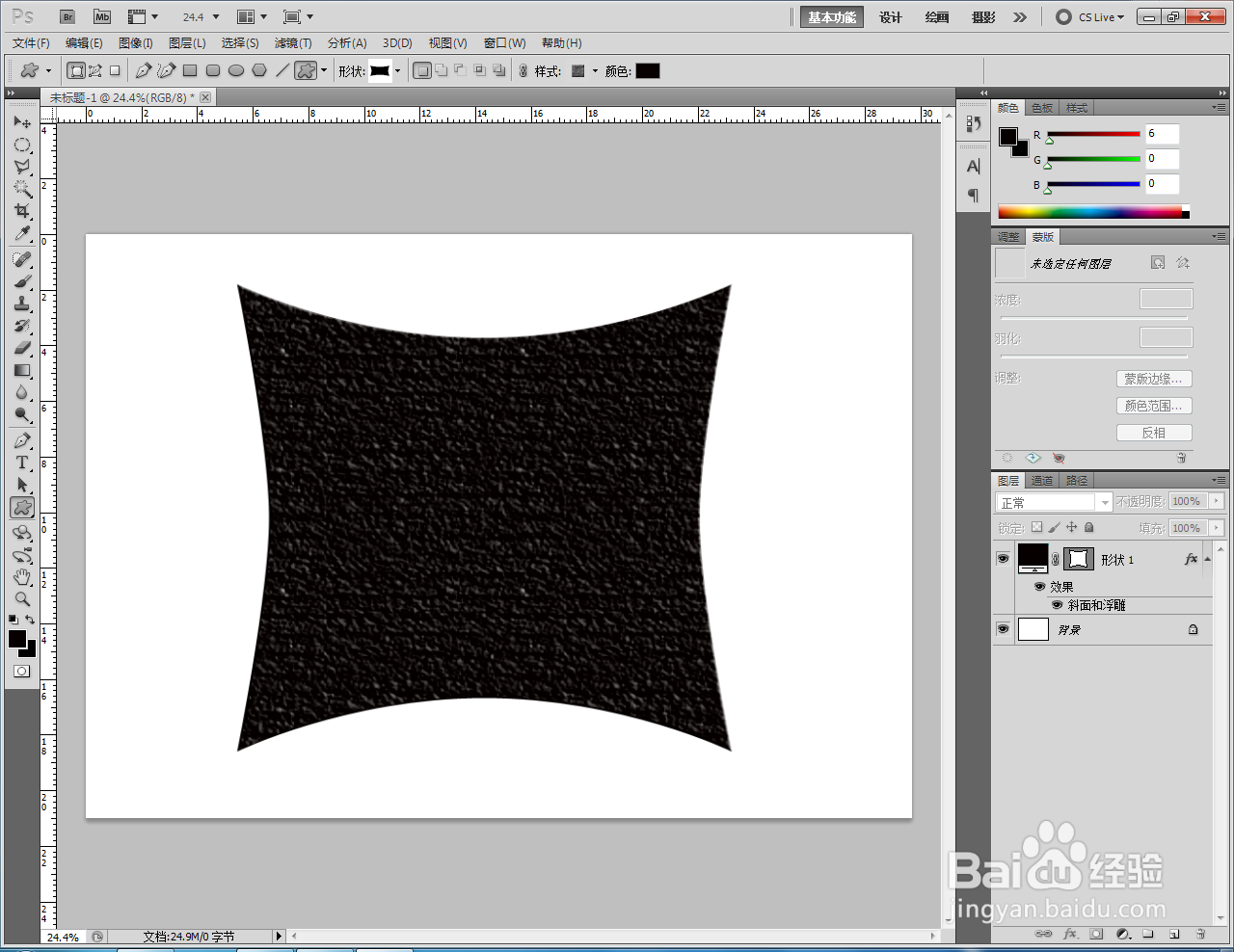Select the 3D Camera Rotate tool

point(22,555)
